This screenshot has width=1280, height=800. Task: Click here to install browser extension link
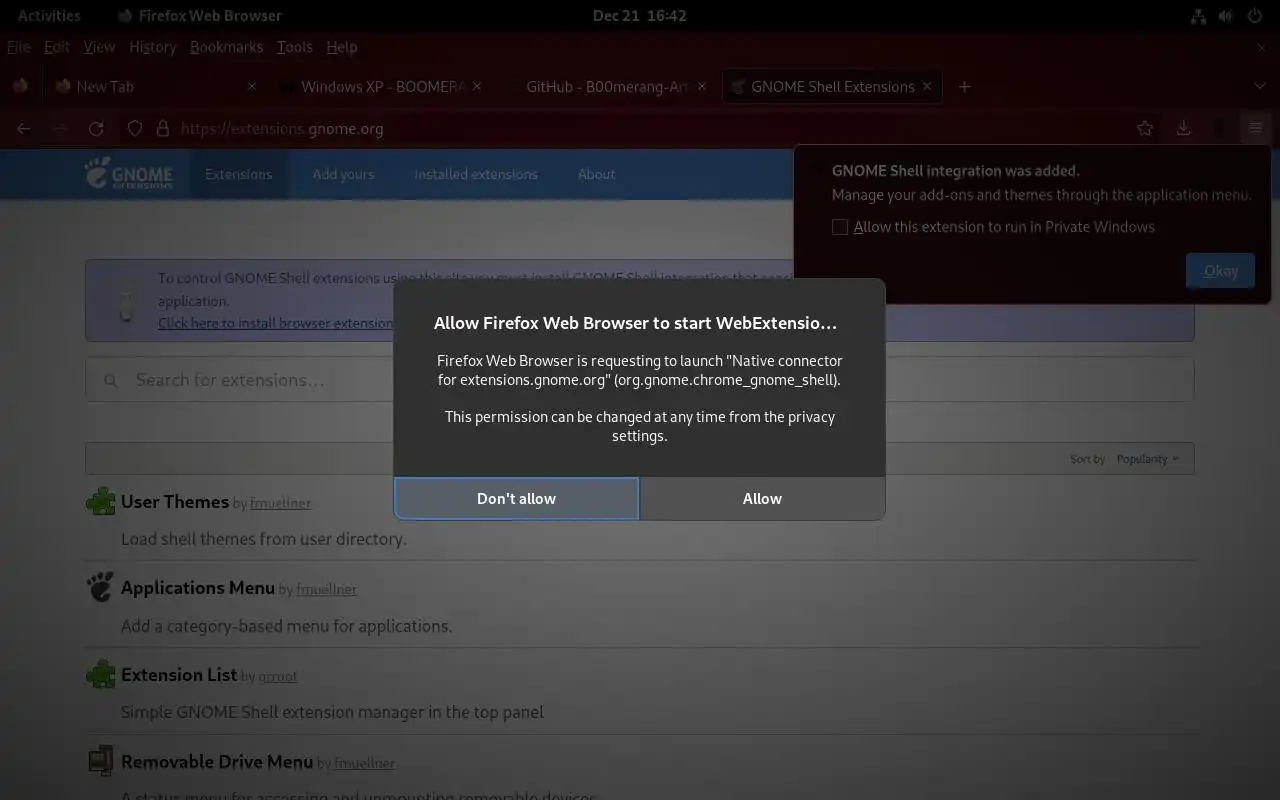276,323
